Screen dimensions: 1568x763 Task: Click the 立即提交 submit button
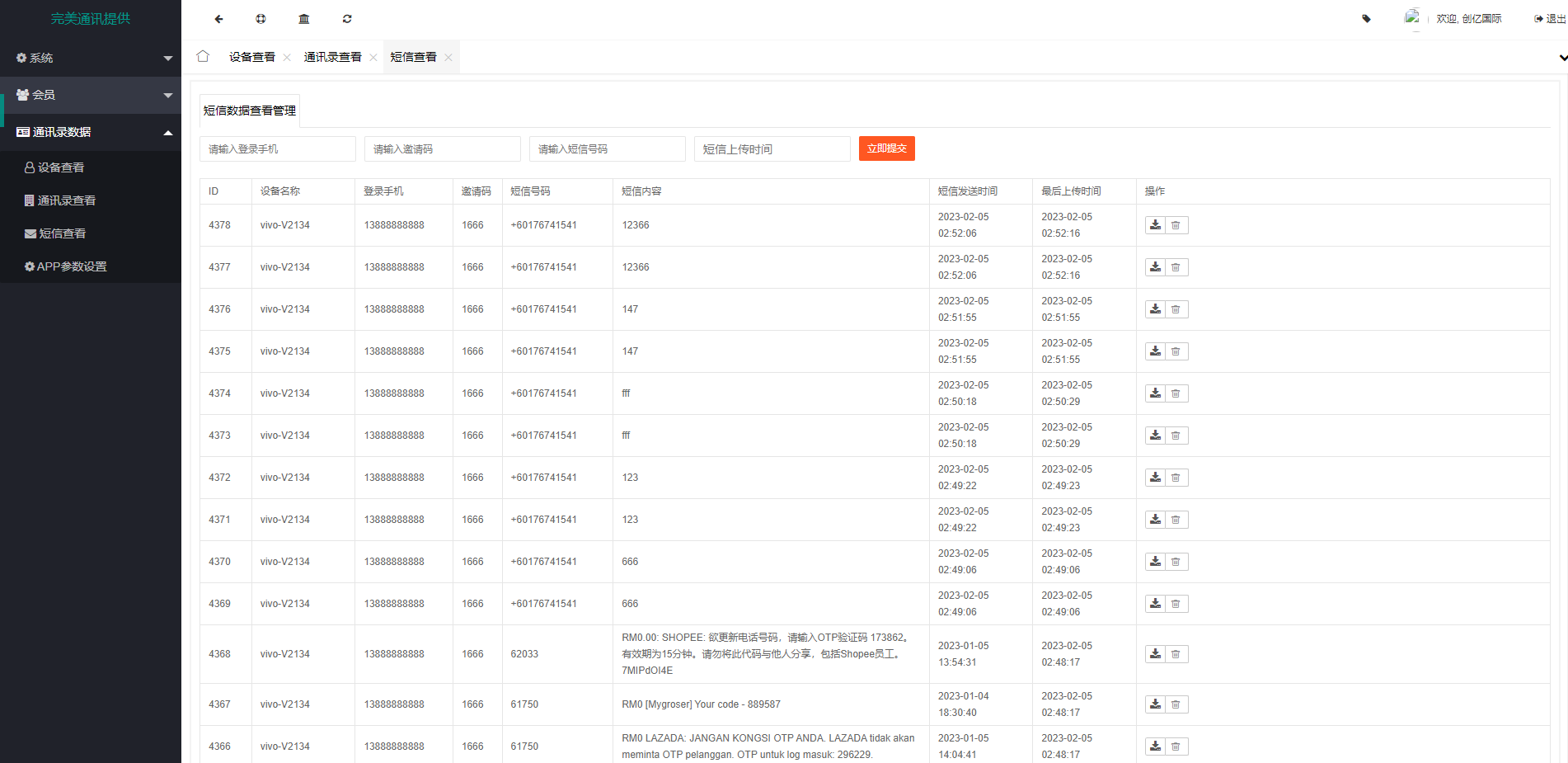click(x=886, y=149)
